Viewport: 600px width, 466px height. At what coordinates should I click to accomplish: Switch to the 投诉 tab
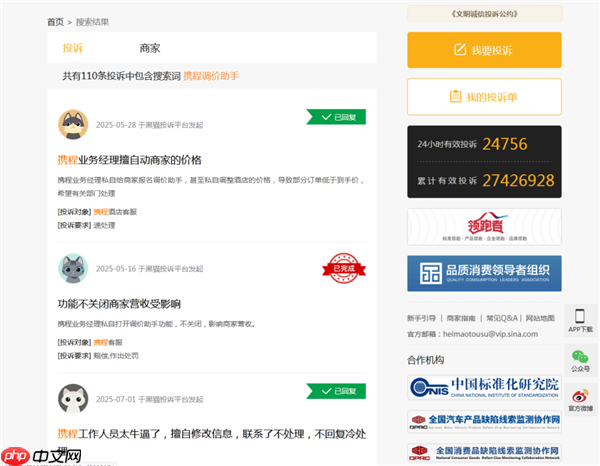pyautogui.click(x=73, y=48)
